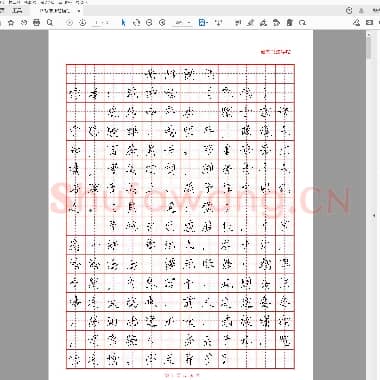
Task: Click the page number field
Action: pyautogui.click(x=97, y=23)
